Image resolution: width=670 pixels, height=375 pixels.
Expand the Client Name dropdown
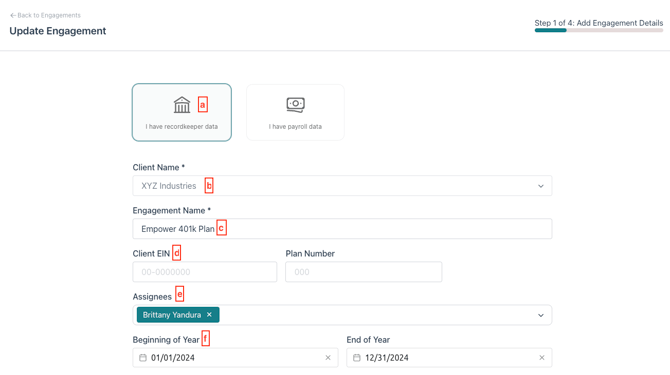[541, 186]
